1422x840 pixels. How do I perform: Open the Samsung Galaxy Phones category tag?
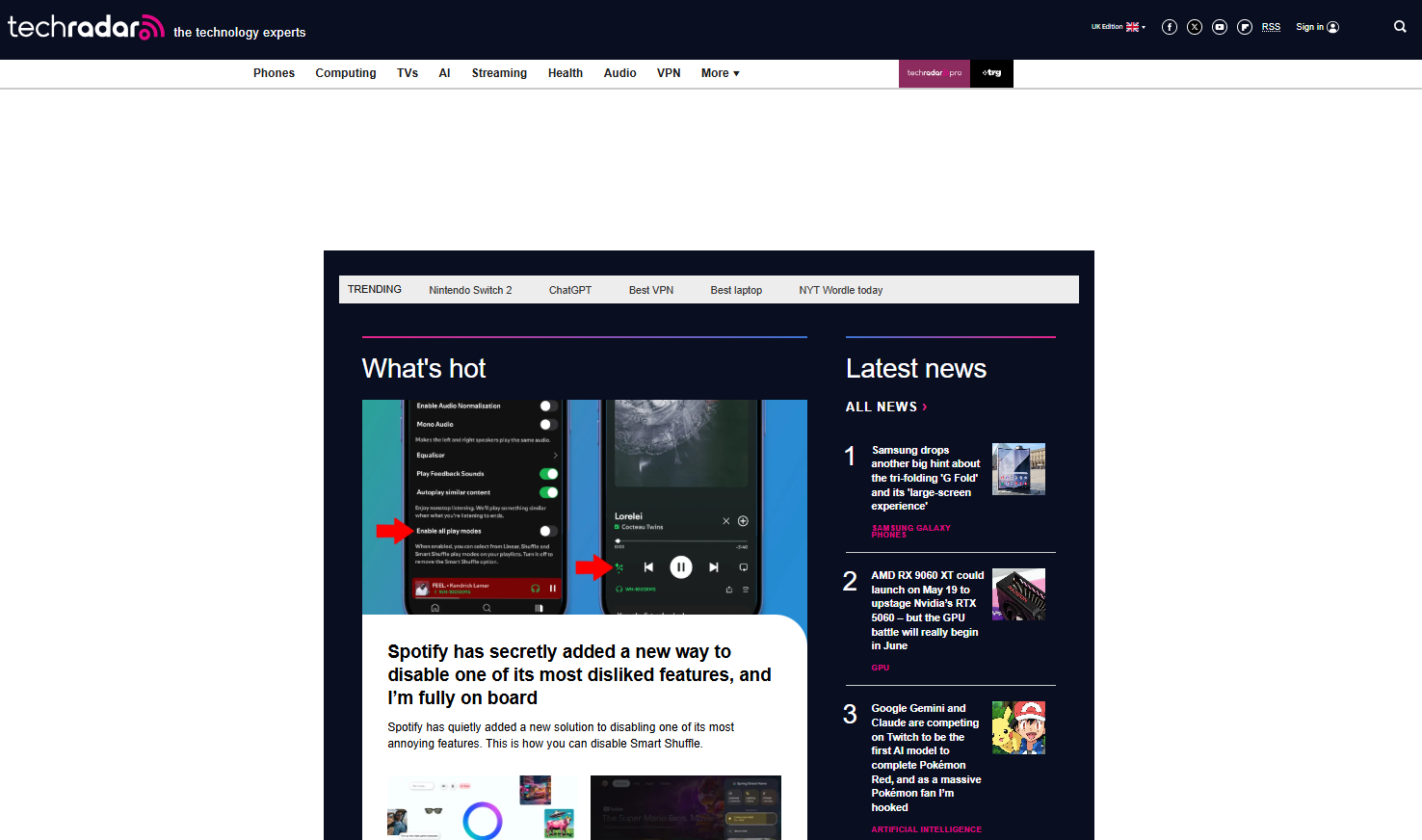point(910,531)
